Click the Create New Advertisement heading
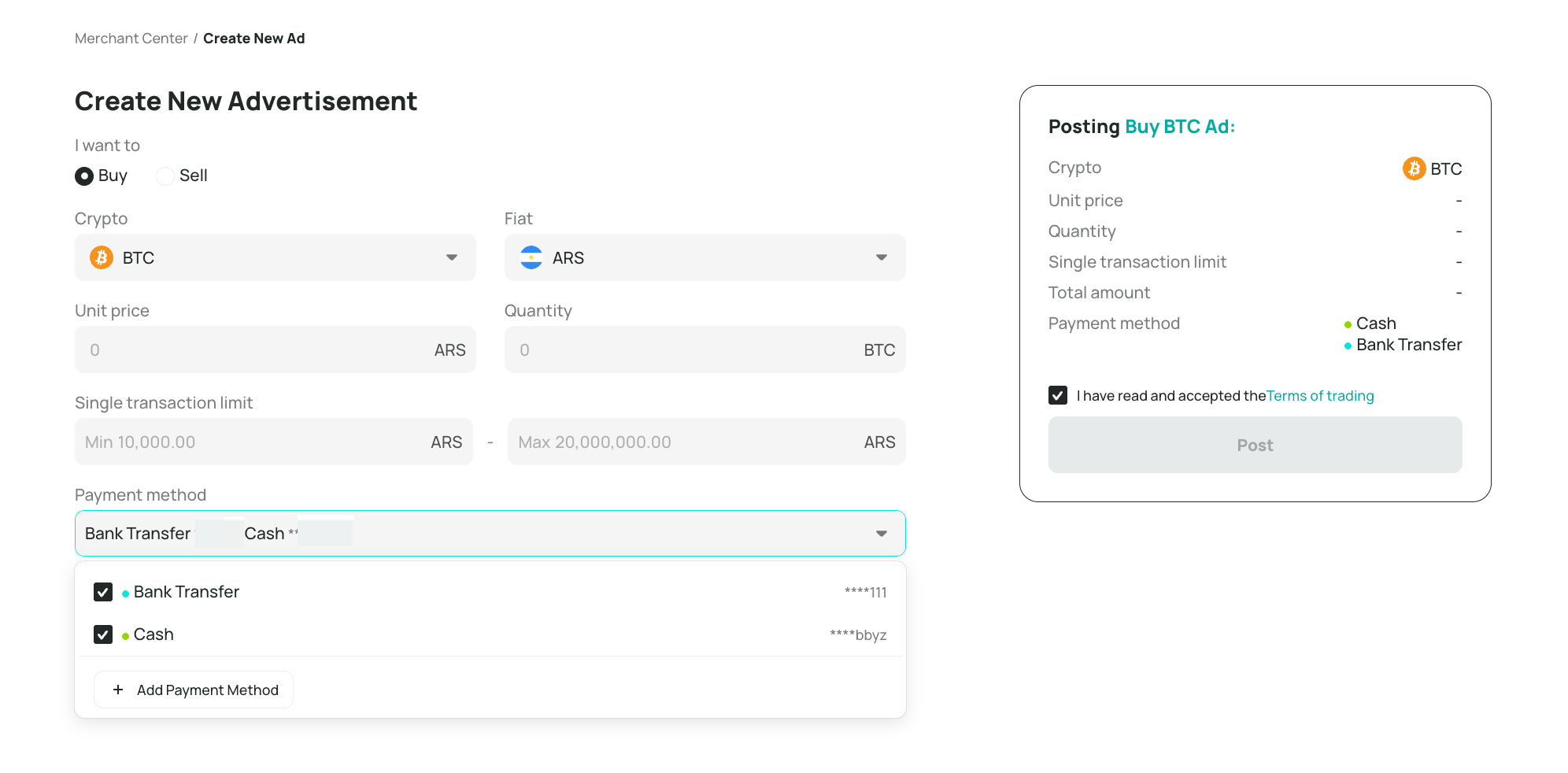 pyautogui.click(x=246, y=102)
